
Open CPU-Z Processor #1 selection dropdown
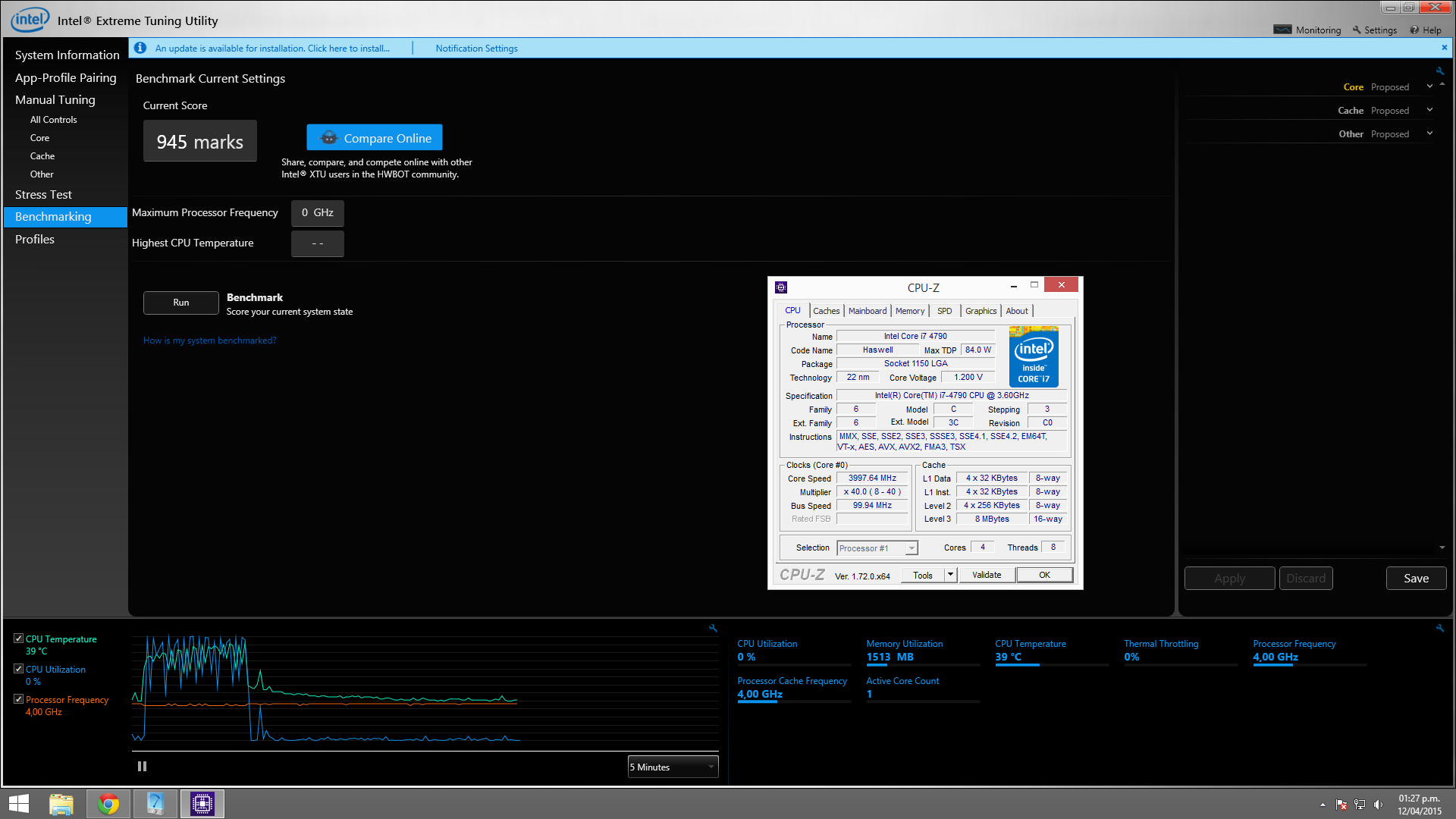click(877, 548)
